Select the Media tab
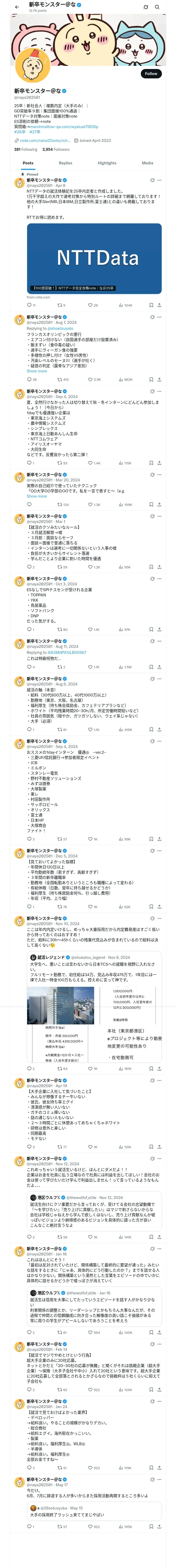This screenshot has height=1568, width=176. tap(148, 163)
